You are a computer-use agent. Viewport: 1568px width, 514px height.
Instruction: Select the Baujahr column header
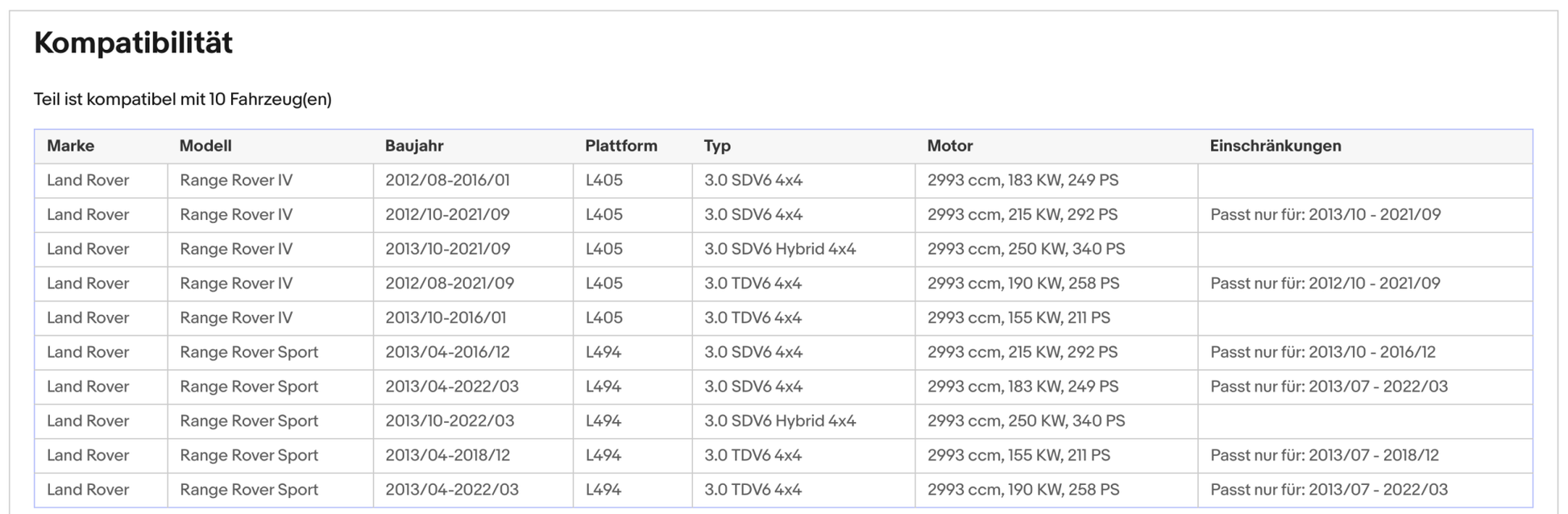[414, 146]
